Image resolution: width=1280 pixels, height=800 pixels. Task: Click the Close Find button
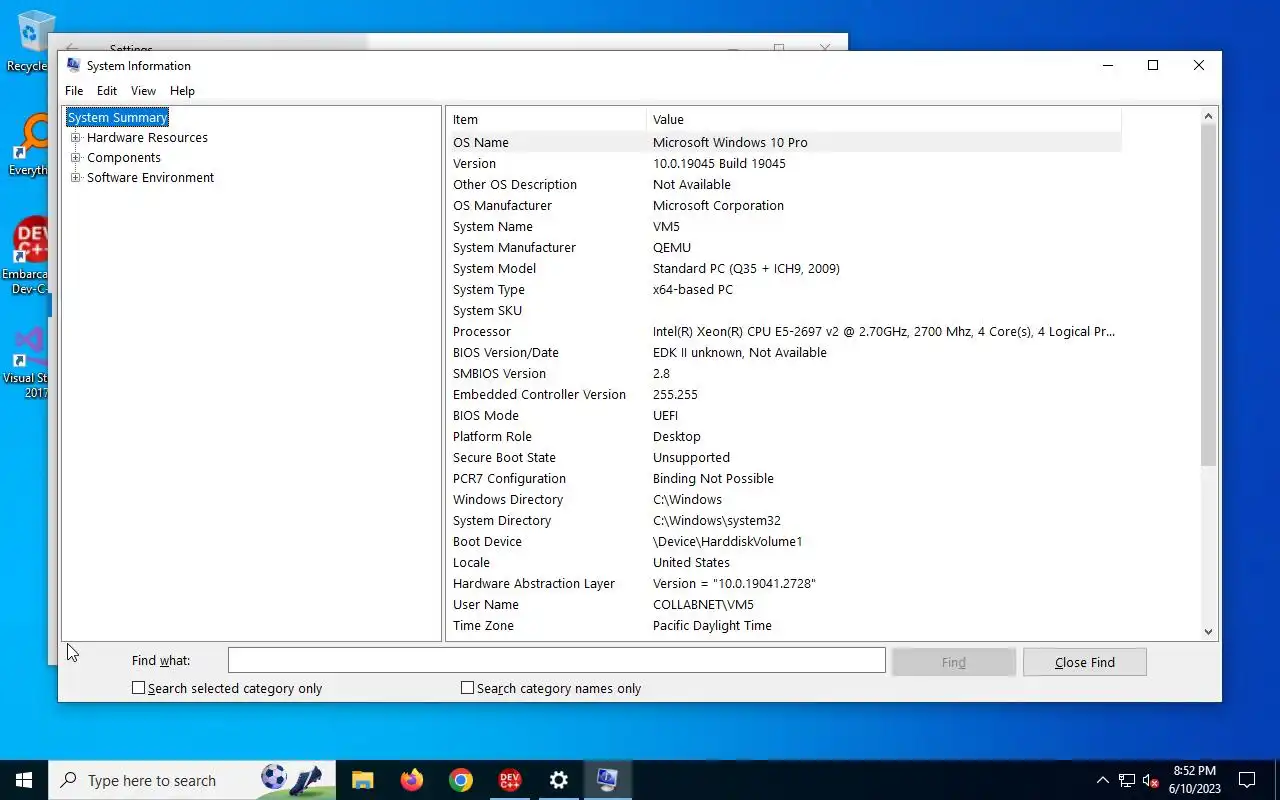click(1084, 662)
